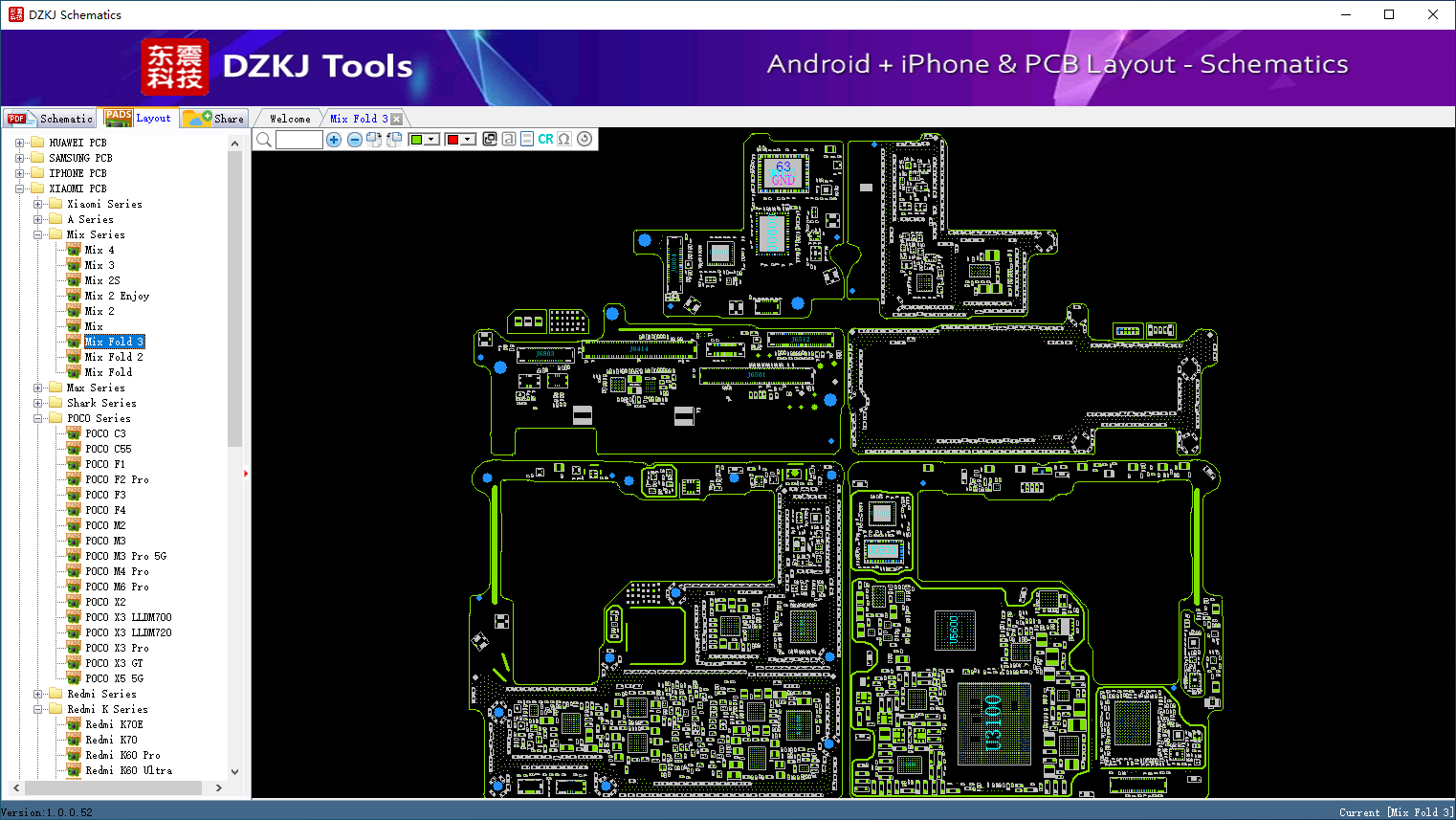Click the U3100 chip on the PCB layout
This screenshot has width=1456, height=820.
point(993,723)
